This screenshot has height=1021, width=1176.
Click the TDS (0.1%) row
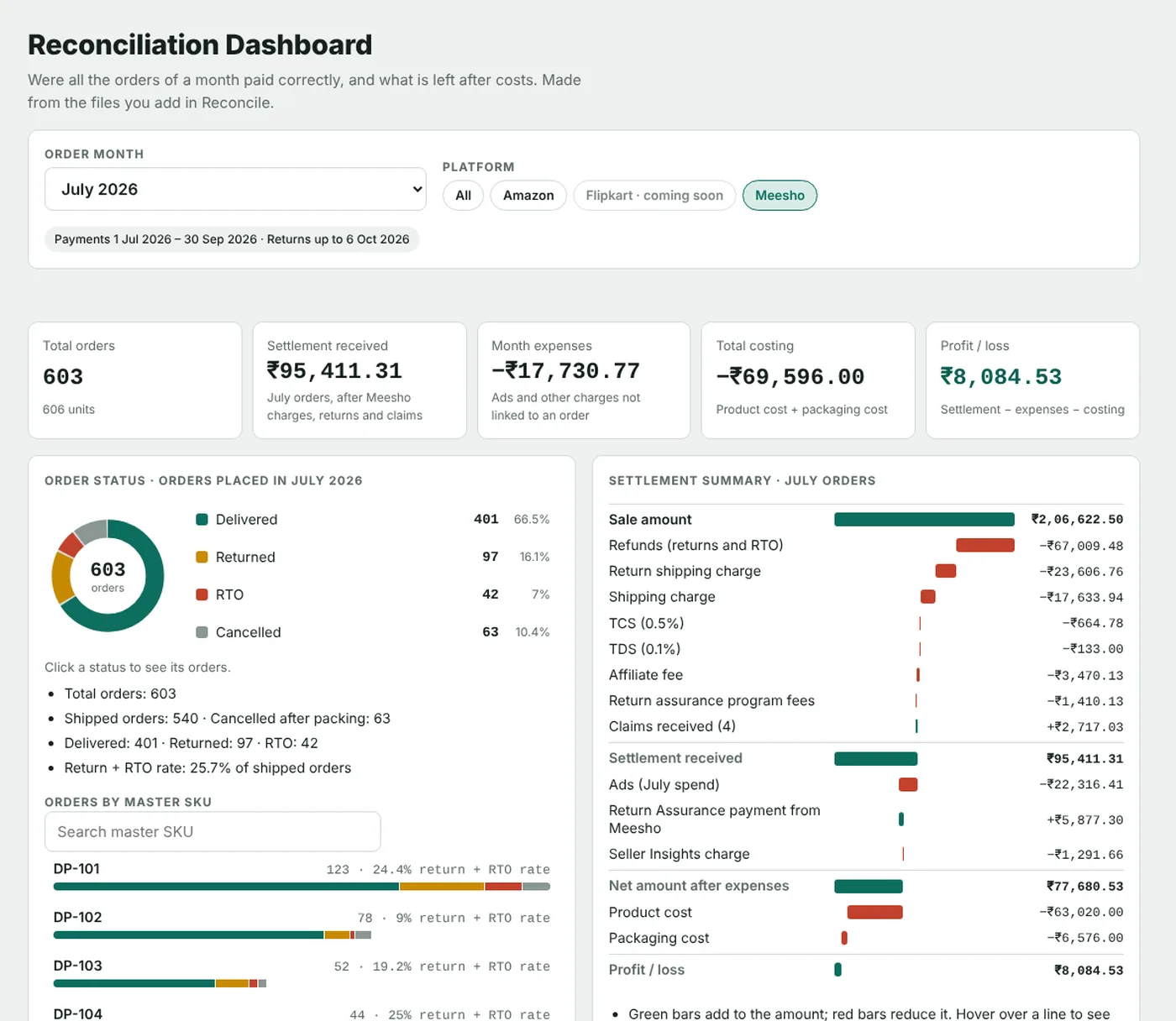(866, 649)
